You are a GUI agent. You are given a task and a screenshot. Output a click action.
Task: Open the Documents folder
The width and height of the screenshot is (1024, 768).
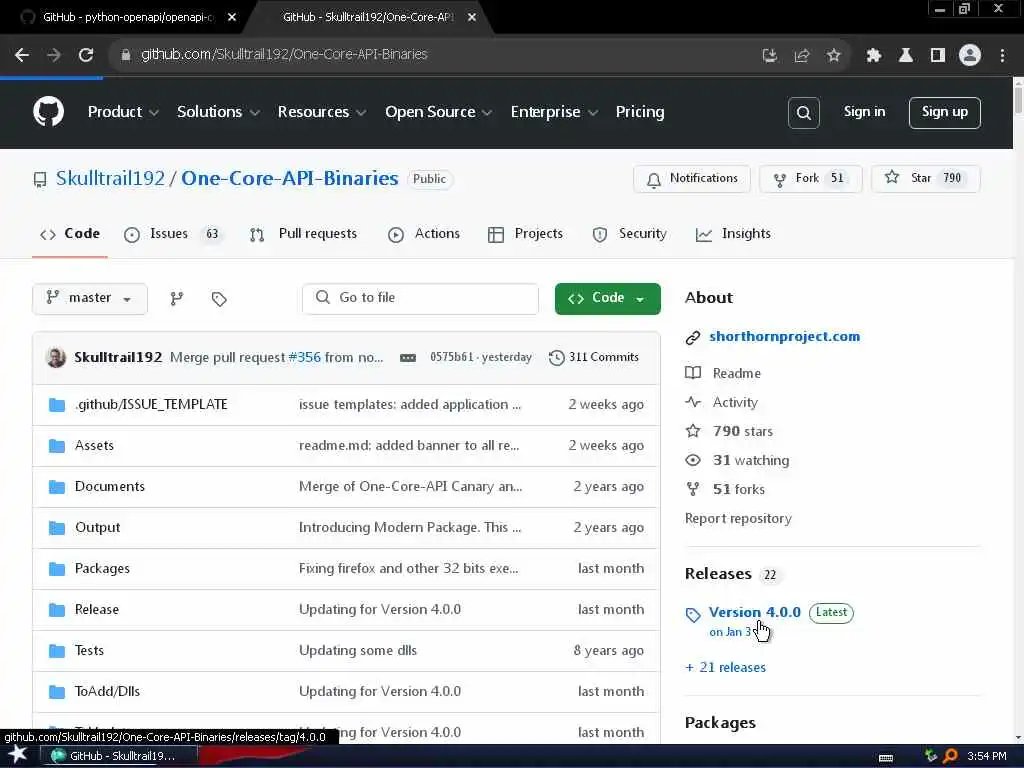pyautogui.click(x=110, y=487)
